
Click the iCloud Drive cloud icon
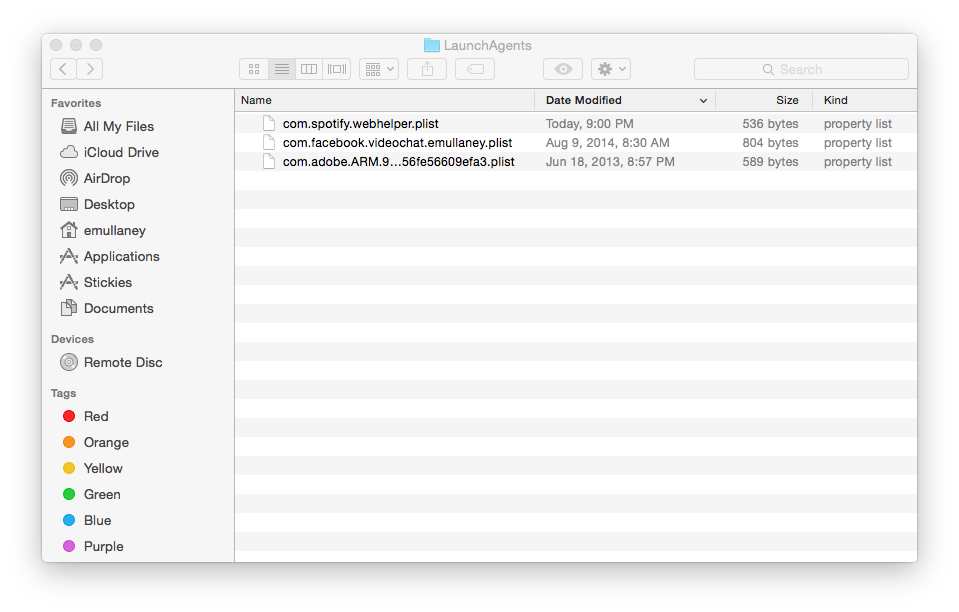coord(69,152)
